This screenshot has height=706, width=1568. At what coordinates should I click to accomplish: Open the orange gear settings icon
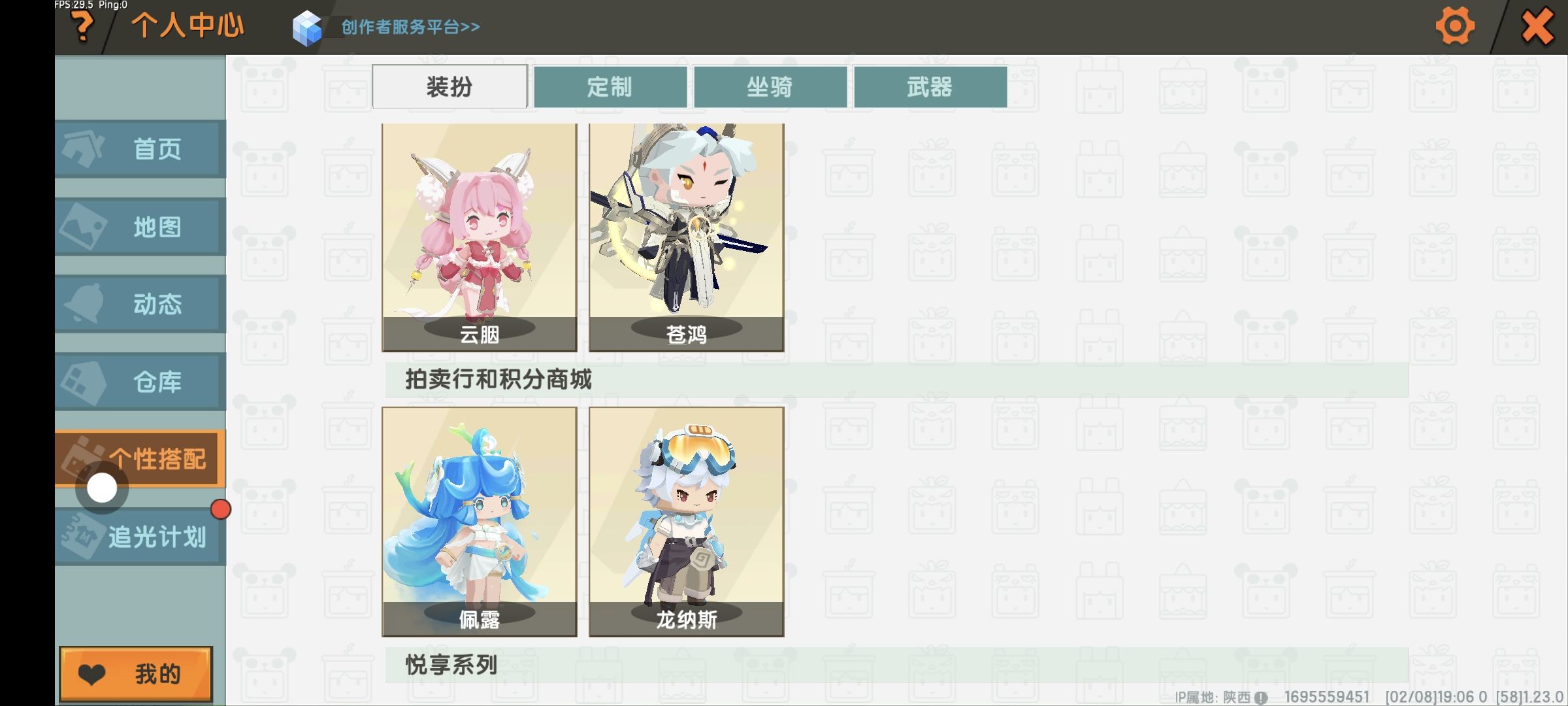(x=1455, y=26)
